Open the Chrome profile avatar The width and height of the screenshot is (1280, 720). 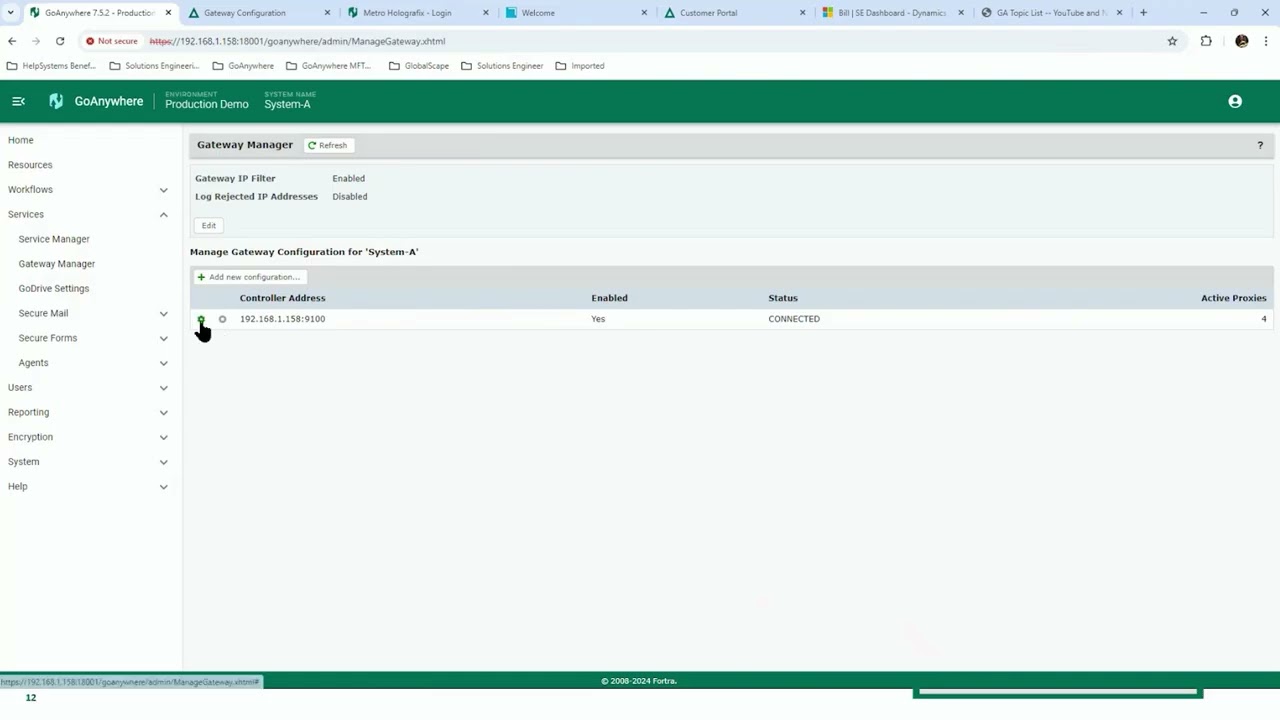[1242, 41]
